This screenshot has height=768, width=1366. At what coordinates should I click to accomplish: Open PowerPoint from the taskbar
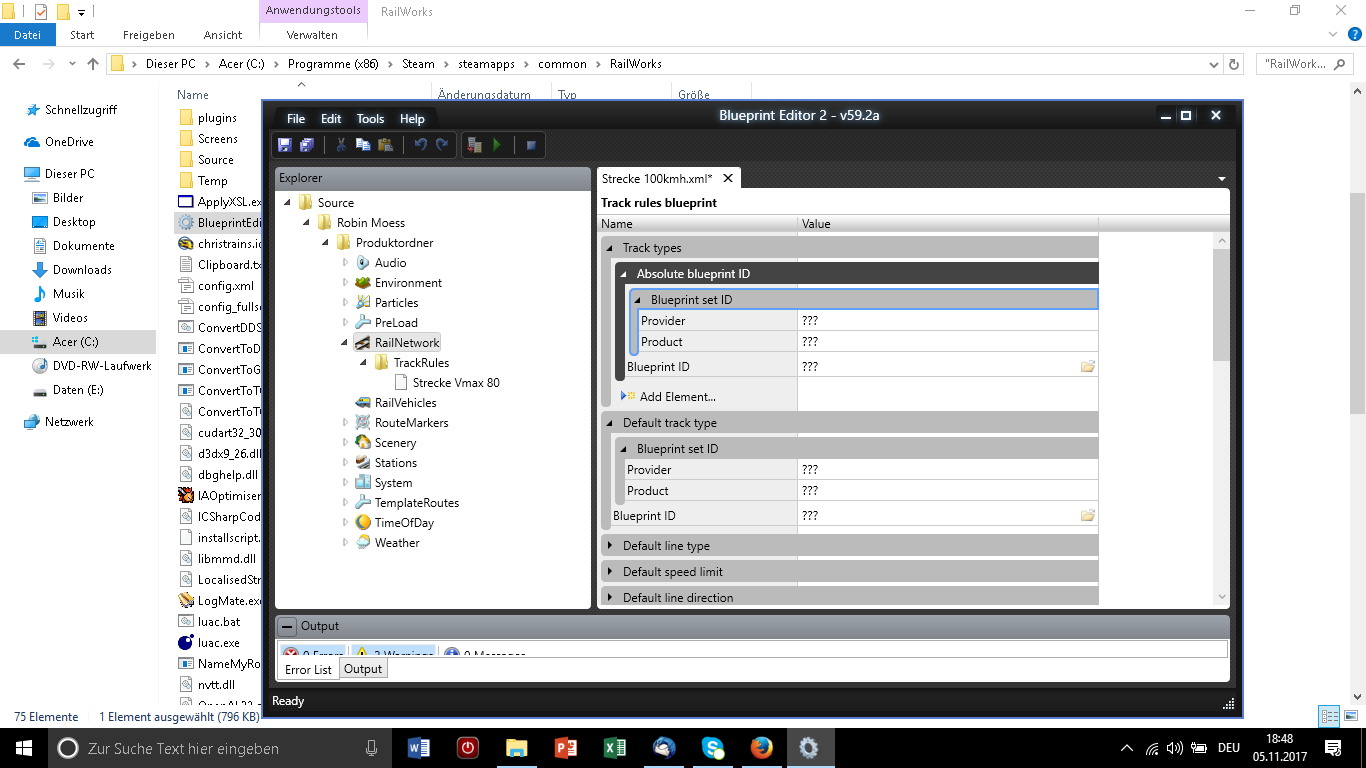(x=565, y=748)
